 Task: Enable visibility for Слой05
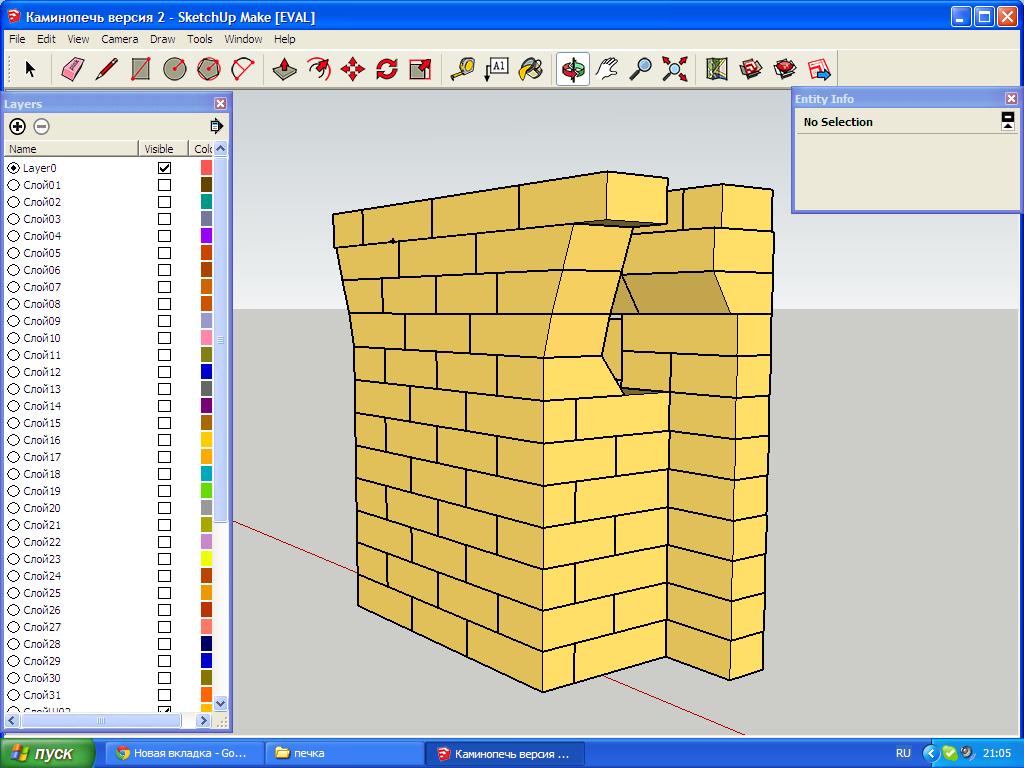[x=164, y=253]
